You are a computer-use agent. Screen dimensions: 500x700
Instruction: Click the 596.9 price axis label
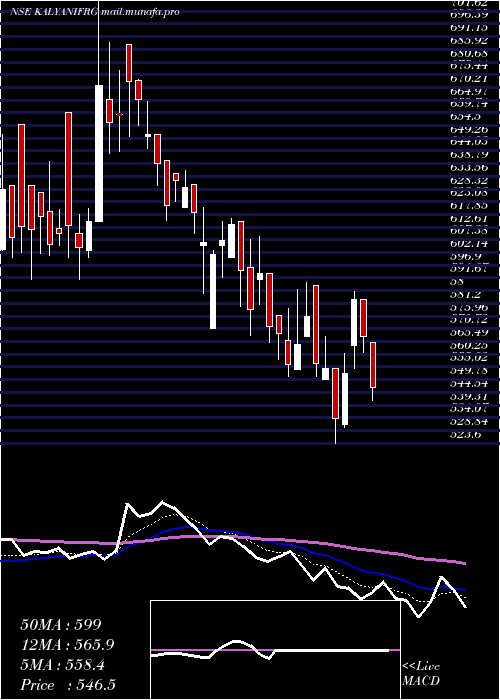coord(467,257)
